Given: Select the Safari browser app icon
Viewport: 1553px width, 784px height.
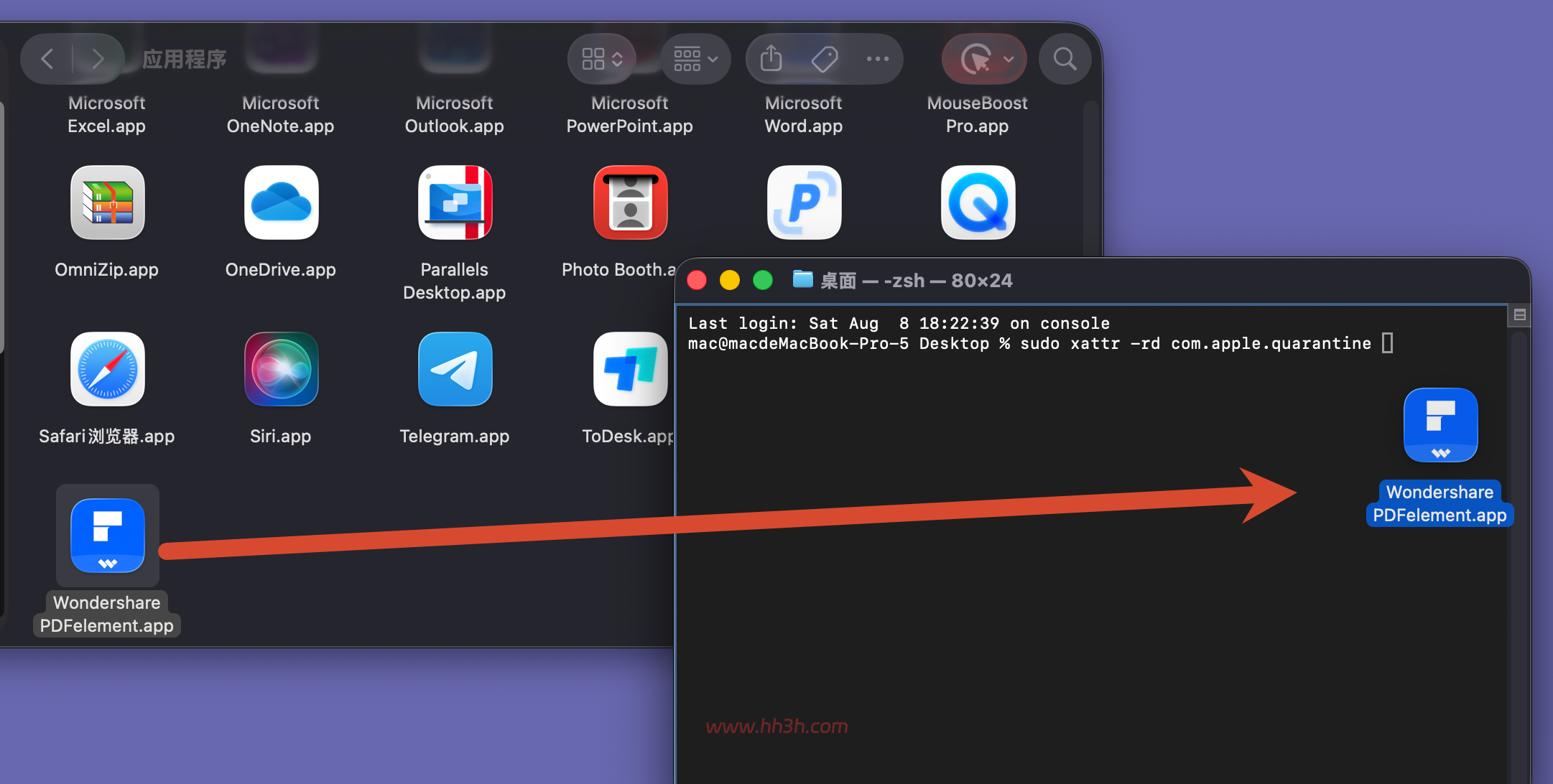Looking at the screenshot, I should coord(107,369).
